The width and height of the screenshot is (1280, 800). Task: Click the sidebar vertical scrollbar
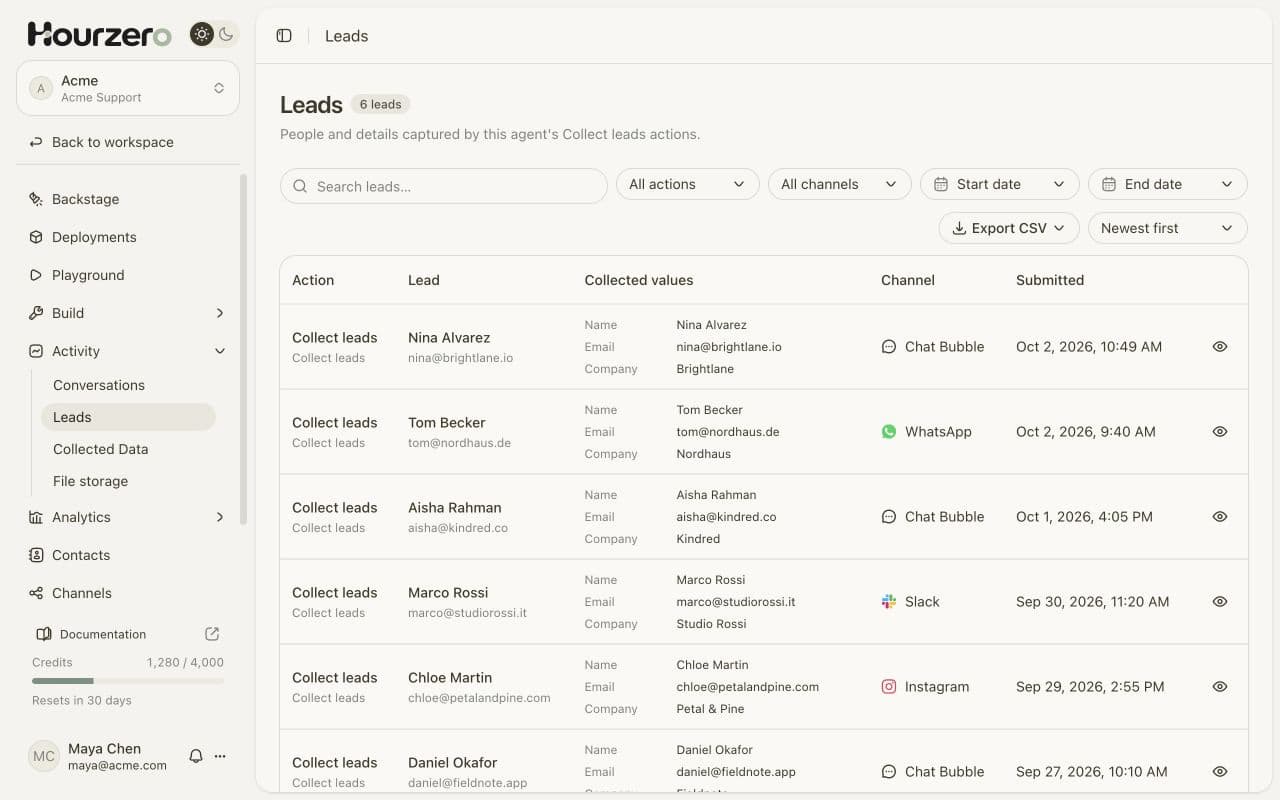point(243,350)
